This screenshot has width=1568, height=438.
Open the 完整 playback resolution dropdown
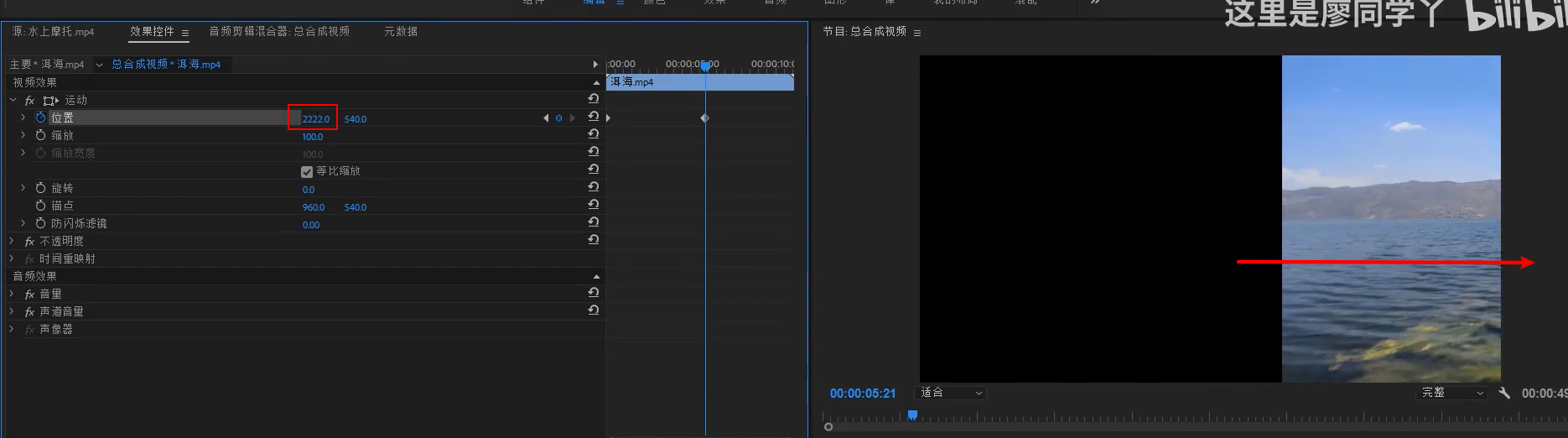pyautogui.click(x=1452, y=393)
